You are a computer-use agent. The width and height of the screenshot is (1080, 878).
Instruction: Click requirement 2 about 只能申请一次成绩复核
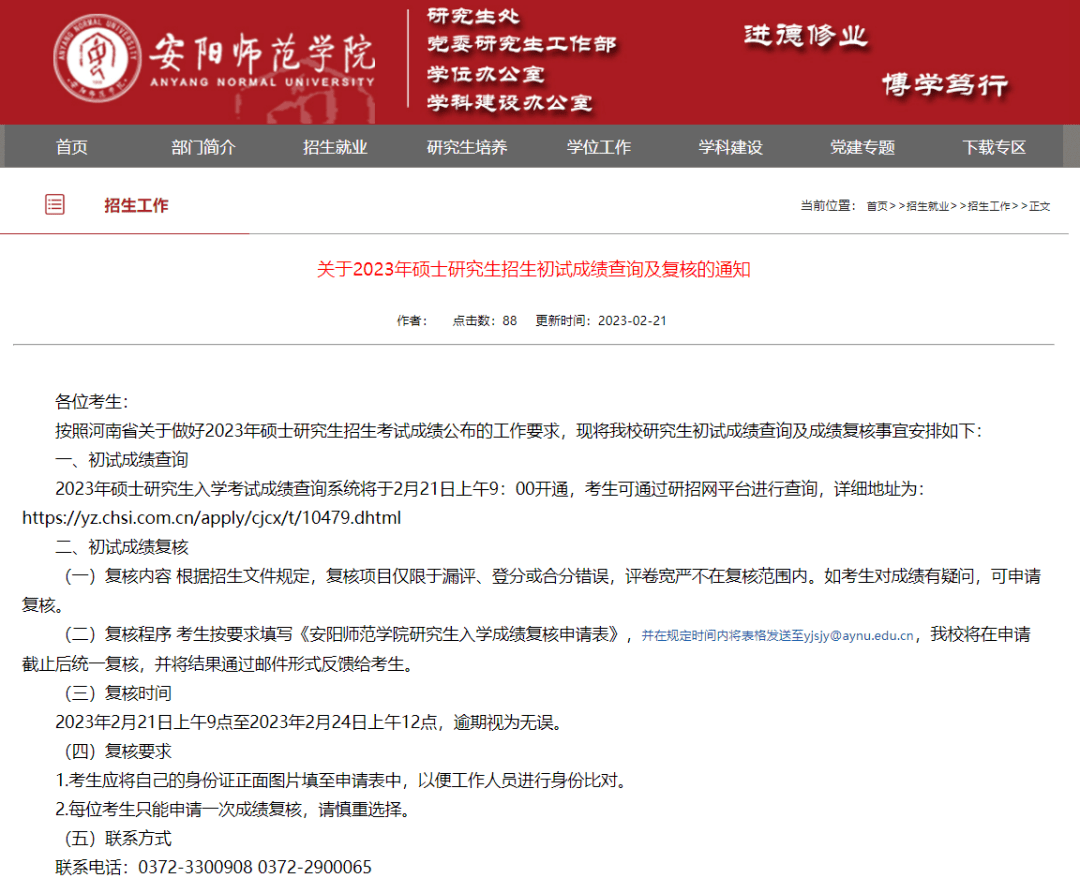pos(234,810)
